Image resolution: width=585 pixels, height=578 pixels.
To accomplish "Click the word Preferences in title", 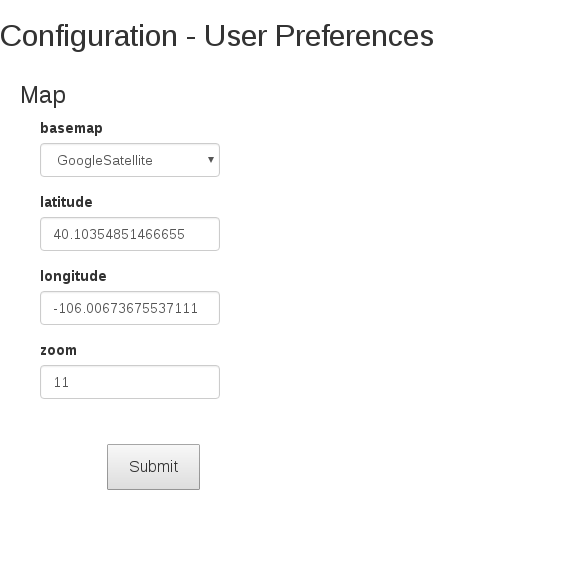I will [x=354, y=36].
